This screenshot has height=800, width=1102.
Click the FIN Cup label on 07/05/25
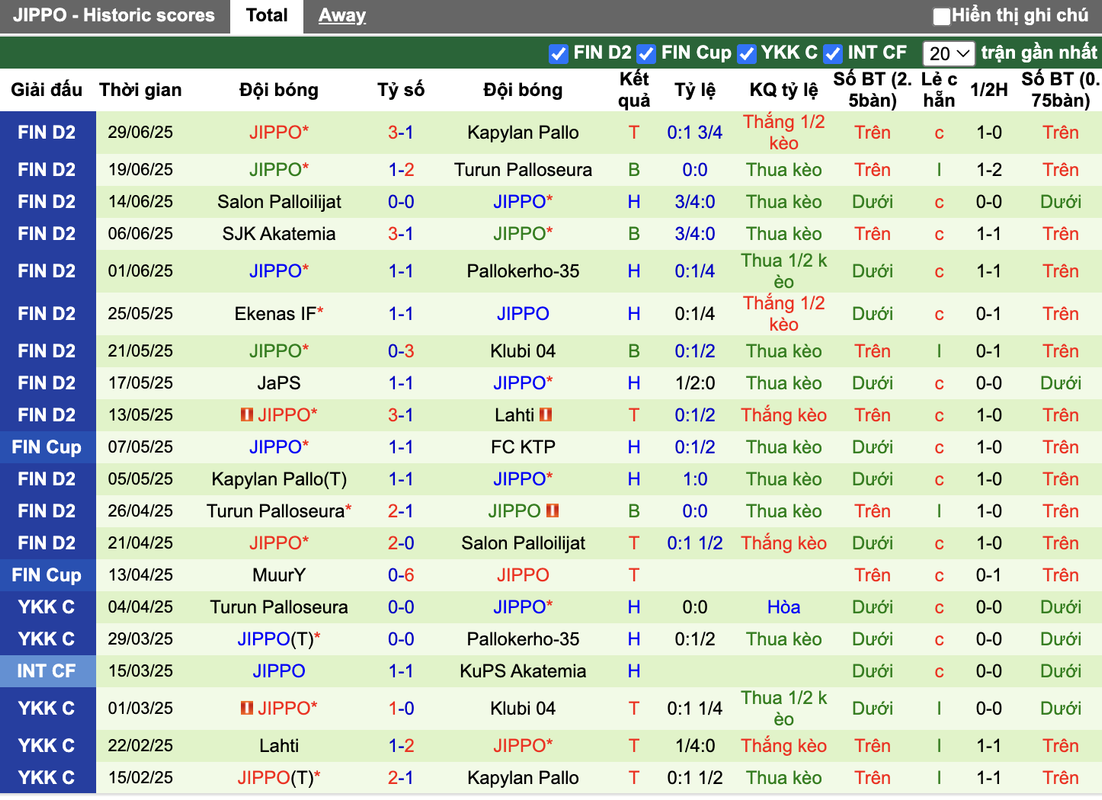click(x=46, y=447)
